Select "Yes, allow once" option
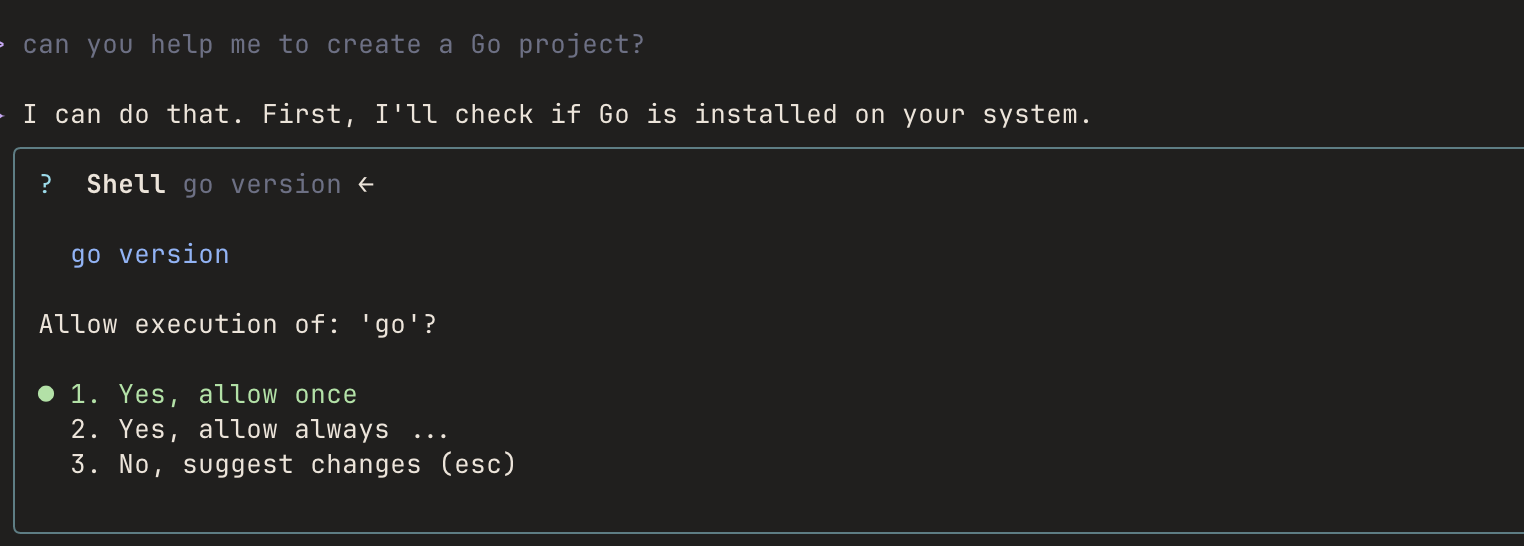Screen dimensions: 1524x546 [x=237, y=395]
